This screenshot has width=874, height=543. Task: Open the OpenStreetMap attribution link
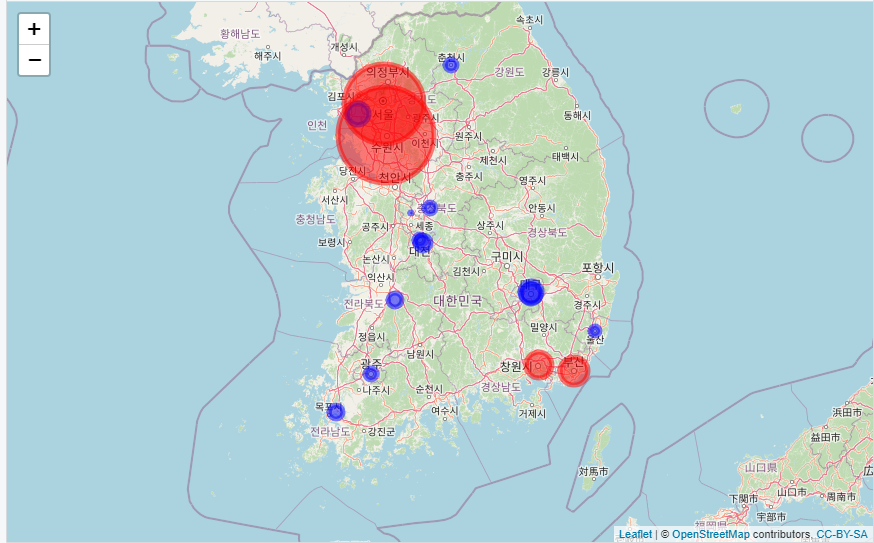tap(711, 534)
